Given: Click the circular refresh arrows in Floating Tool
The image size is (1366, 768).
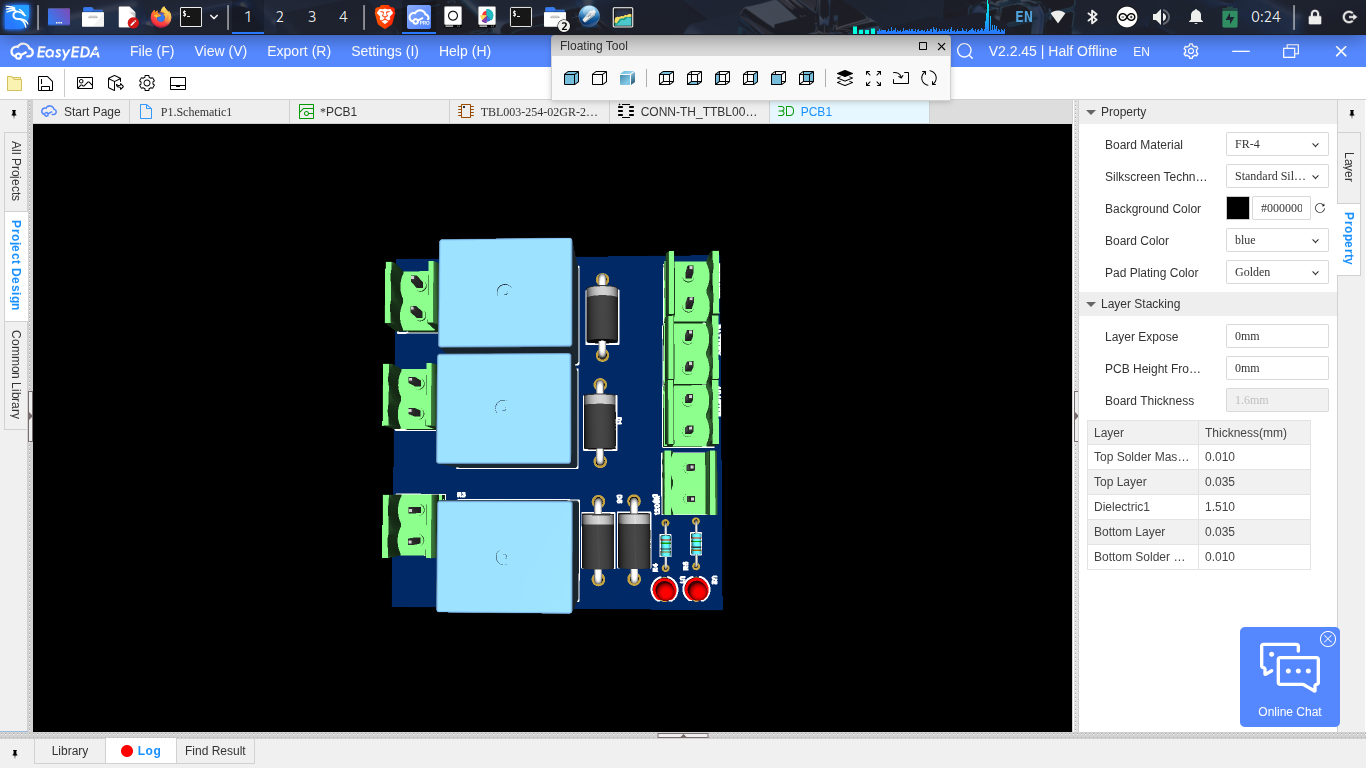Looking at the screenshot, I should 929,78.
